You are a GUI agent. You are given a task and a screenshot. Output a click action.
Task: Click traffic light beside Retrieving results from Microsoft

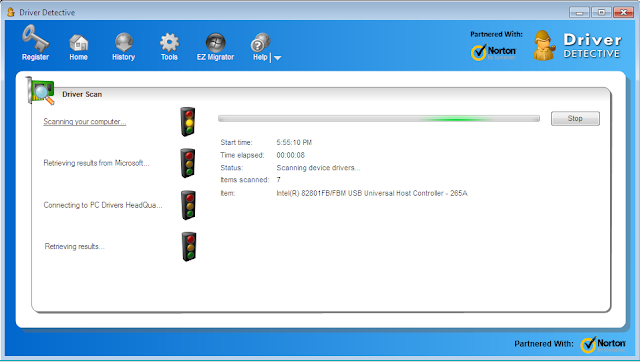(188, 163)
